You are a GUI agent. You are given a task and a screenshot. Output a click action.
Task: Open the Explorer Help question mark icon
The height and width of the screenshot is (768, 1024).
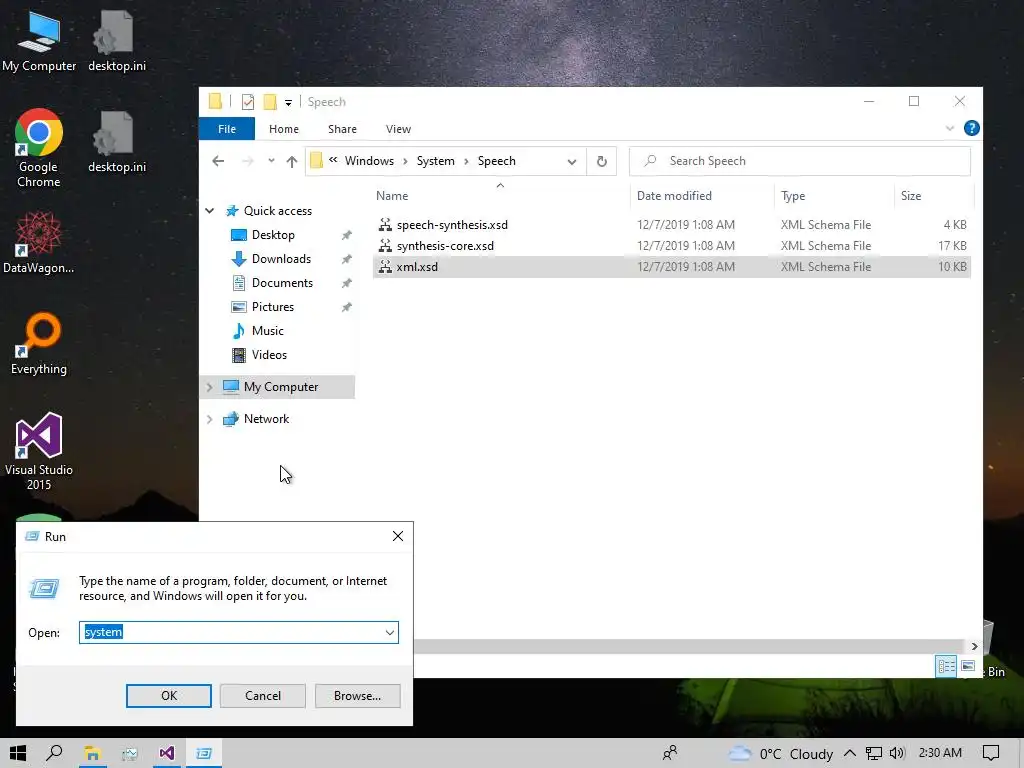pos(971,128)
